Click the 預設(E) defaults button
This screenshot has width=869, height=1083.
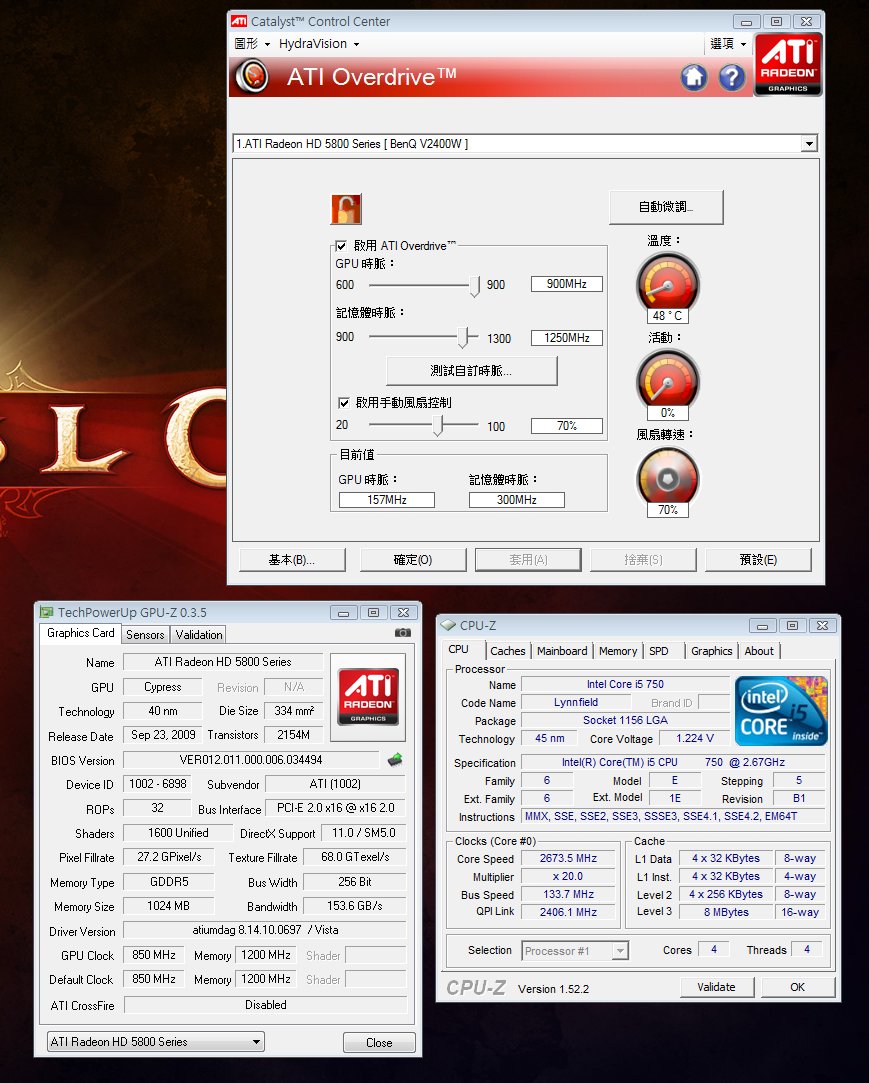(758, 560)
